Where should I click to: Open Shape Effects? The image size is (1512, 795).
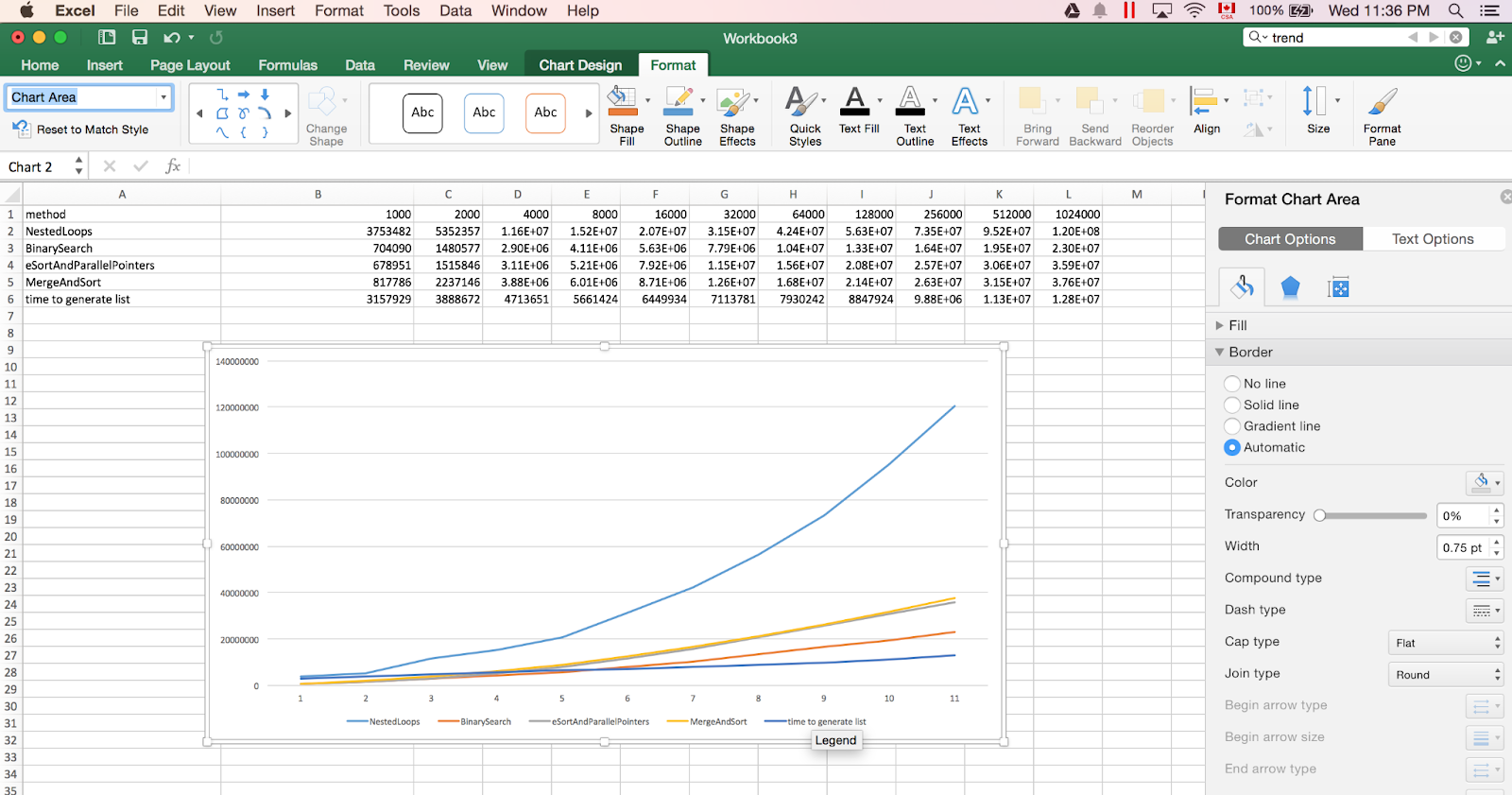tap(737, 114)
